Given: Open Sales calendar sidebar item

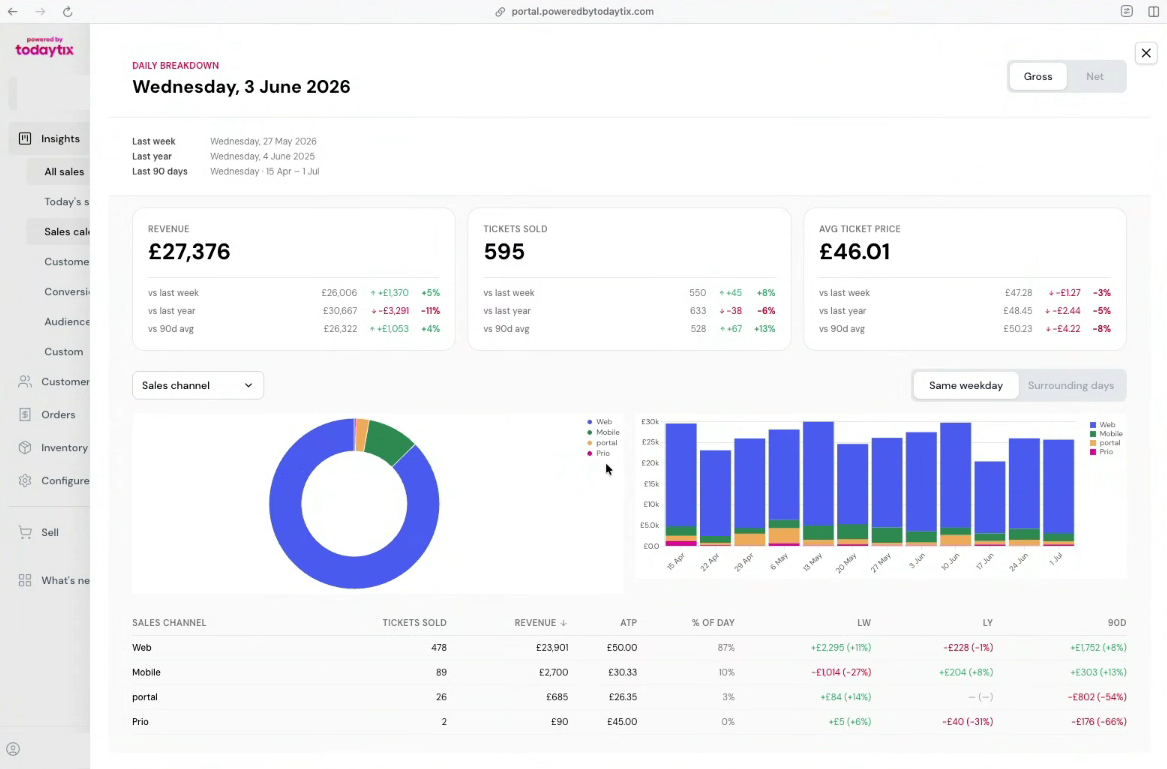Looking at the screenshot, I should pos(58,232).
